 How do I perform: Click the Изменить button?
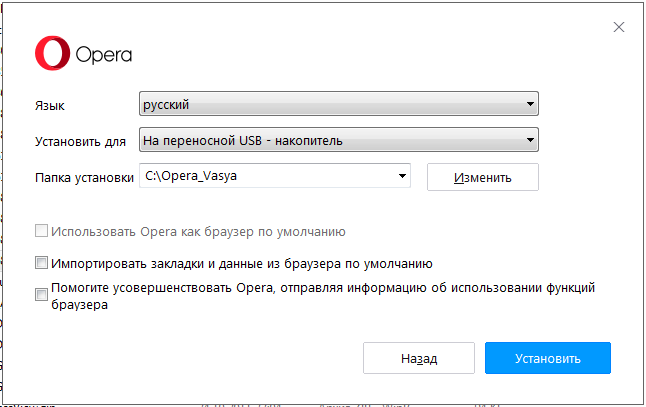tap(482, 177)
